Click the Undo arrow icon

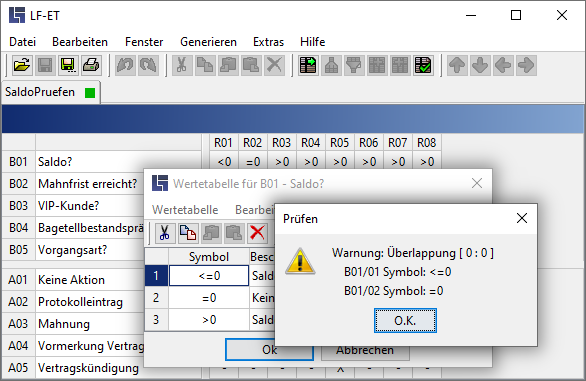[125, 65]
